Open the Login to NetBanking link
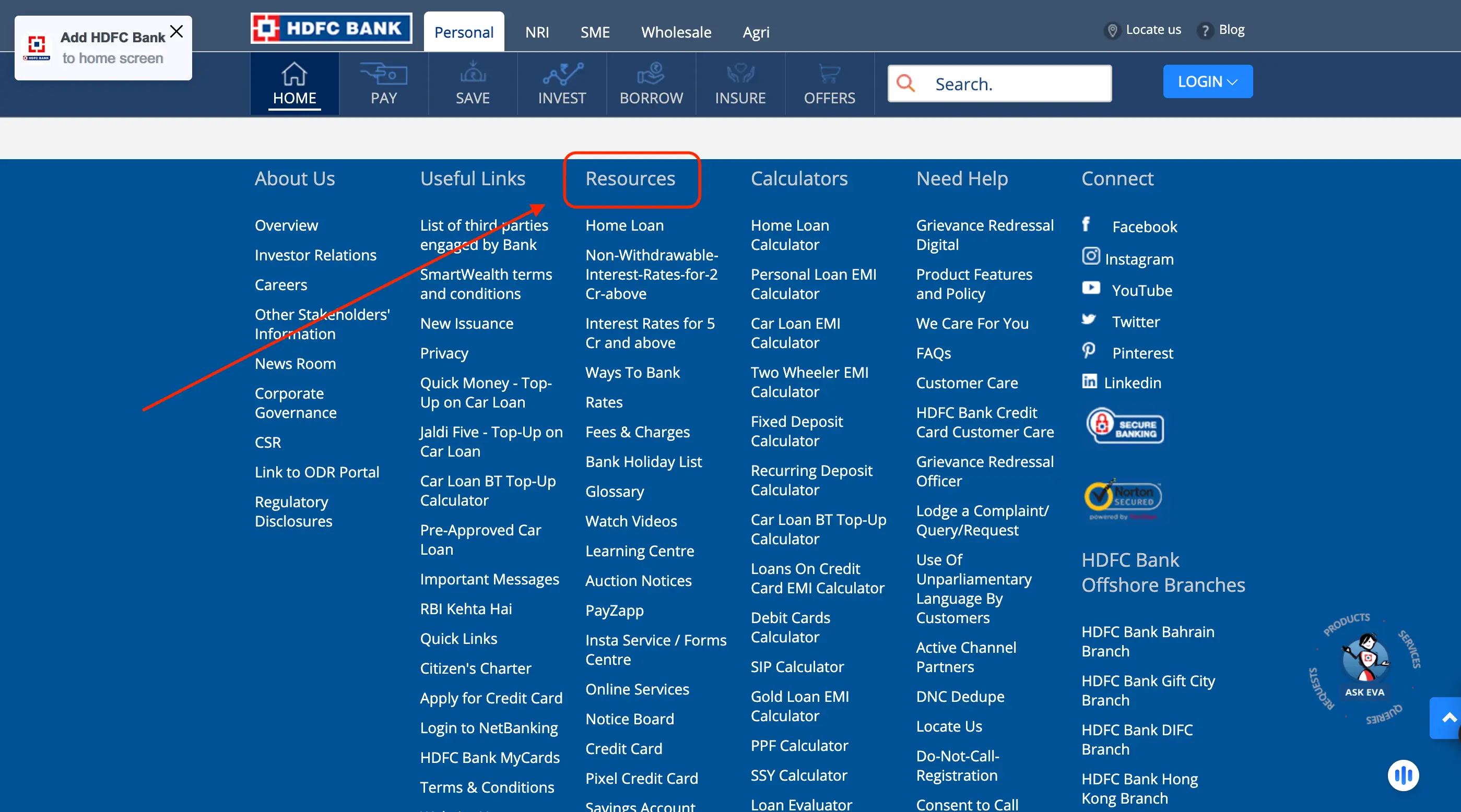Image resolution: width=1461 pixels, height=812 pixels. [x=488, y=727]
